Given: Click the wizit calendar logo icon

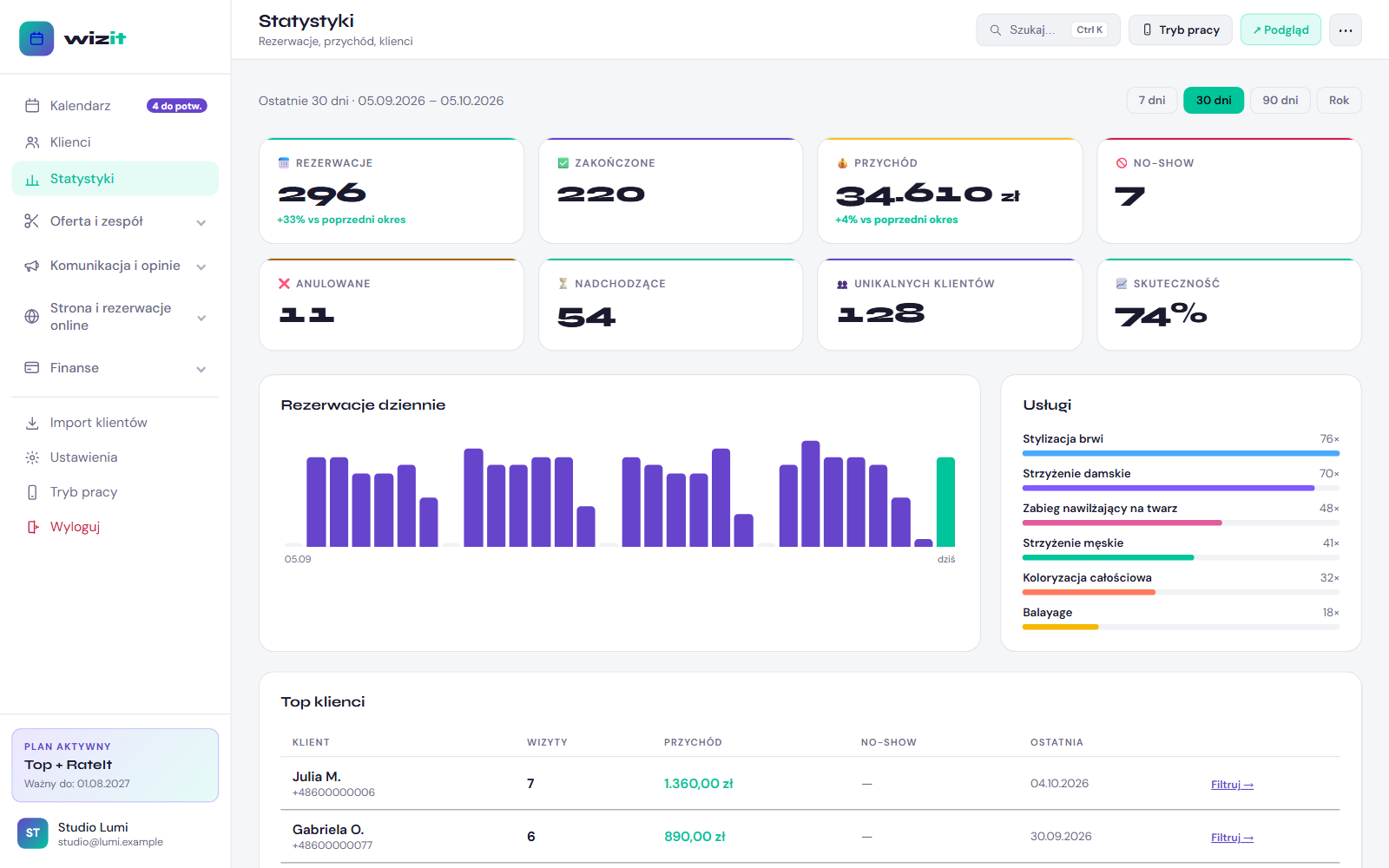Looking at the screenshot, I should pos(36,38).
